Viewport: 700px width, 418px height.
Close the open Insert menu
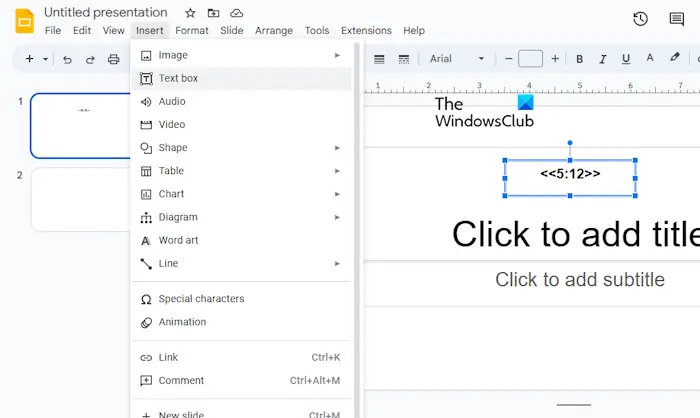click(150, 30)
